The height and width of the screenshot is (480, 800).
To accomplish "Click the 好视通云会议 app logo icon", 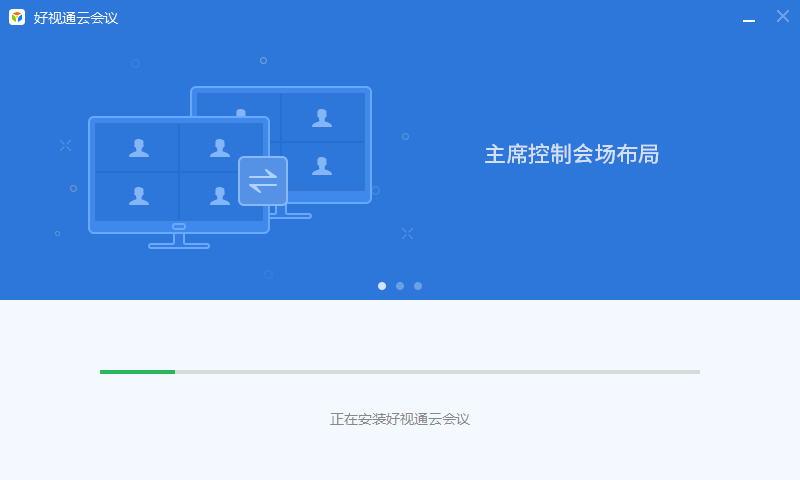I will (17, 17).
